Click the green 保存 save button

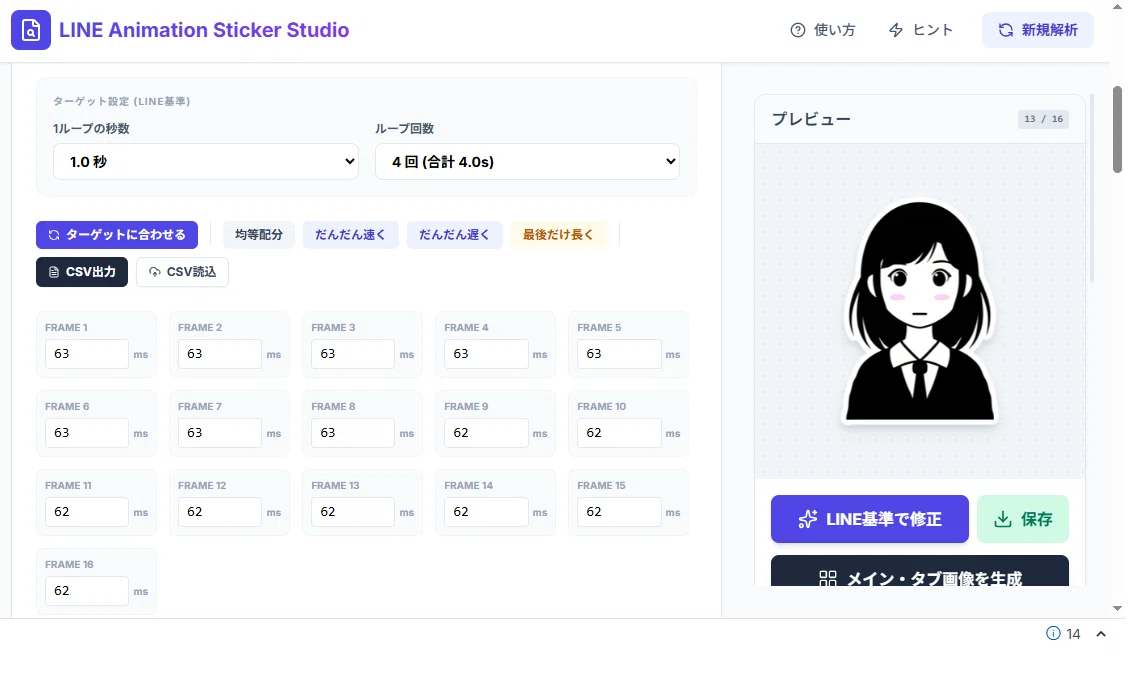(1023, 519)
